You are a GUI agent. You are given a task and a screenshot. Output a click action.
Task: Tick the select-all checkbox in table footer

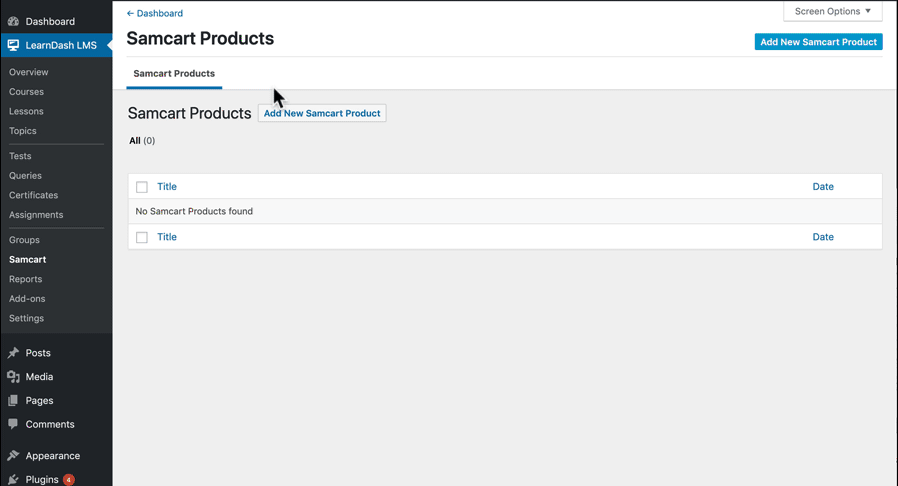pos(141,237)
